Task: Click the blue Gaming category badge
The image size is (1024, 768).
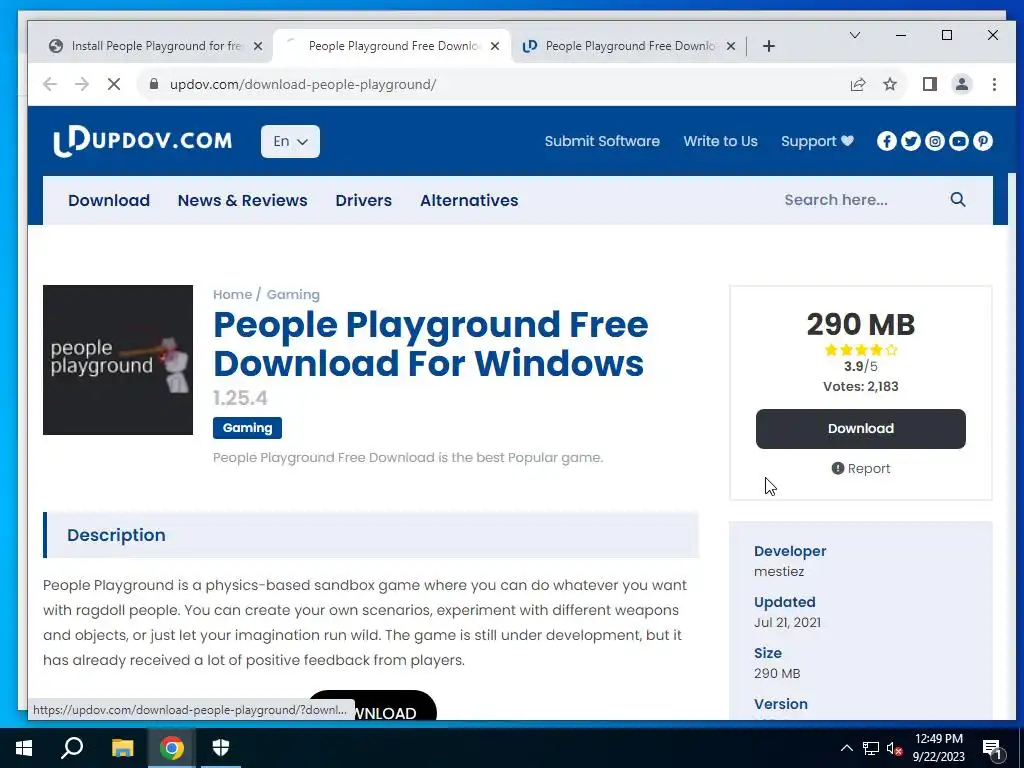Action: pyautogui.click(x=248, y=428)
